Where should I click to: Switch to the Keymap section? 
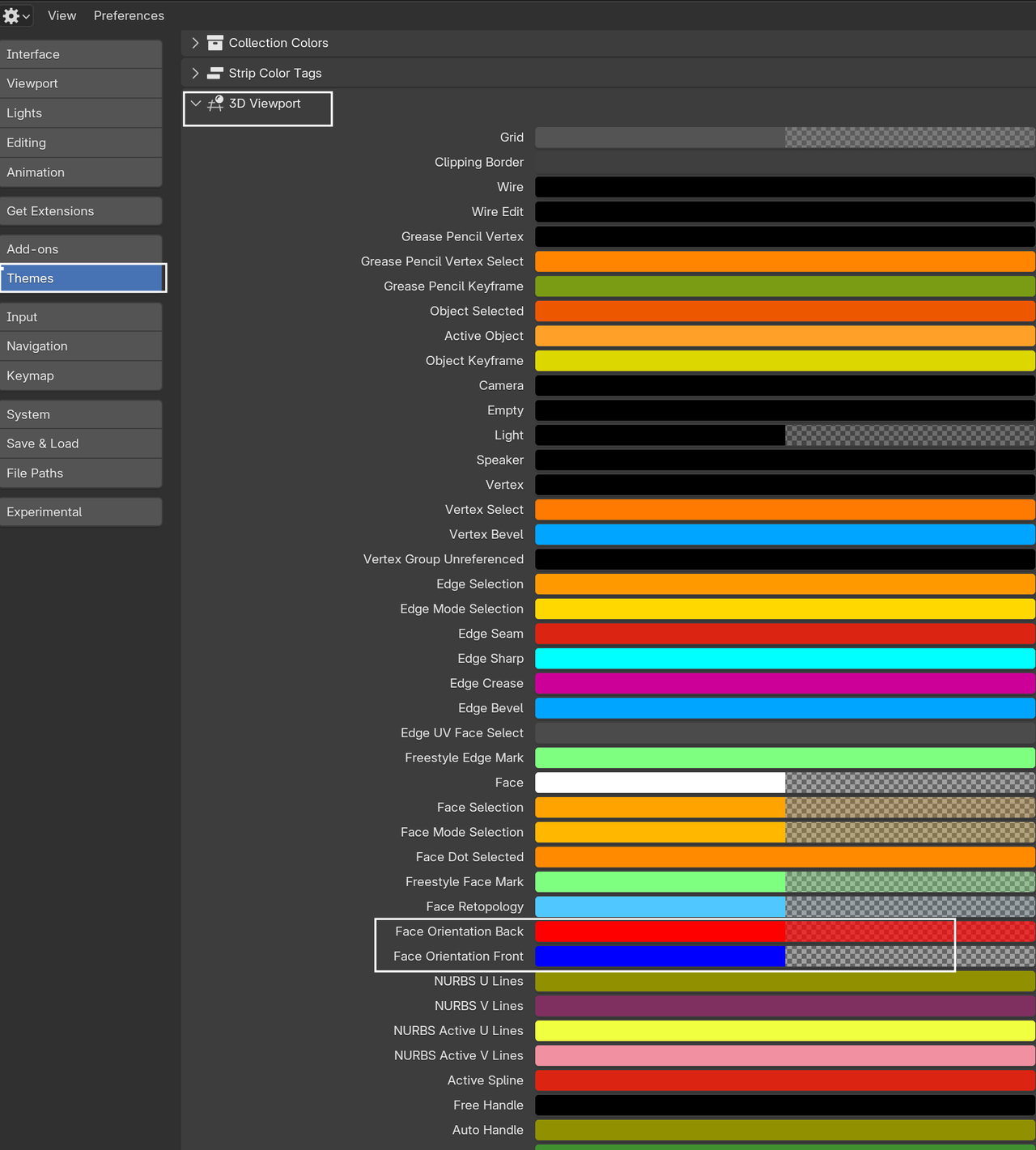point(81,376)
